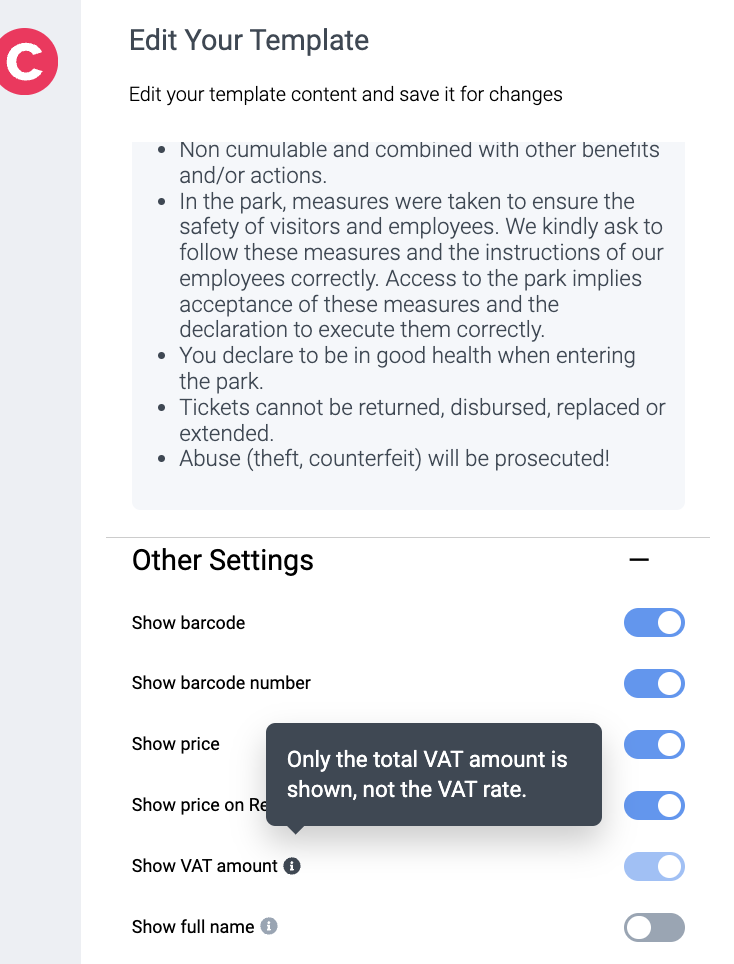Click the Show VAT amount label

(204, 866)
